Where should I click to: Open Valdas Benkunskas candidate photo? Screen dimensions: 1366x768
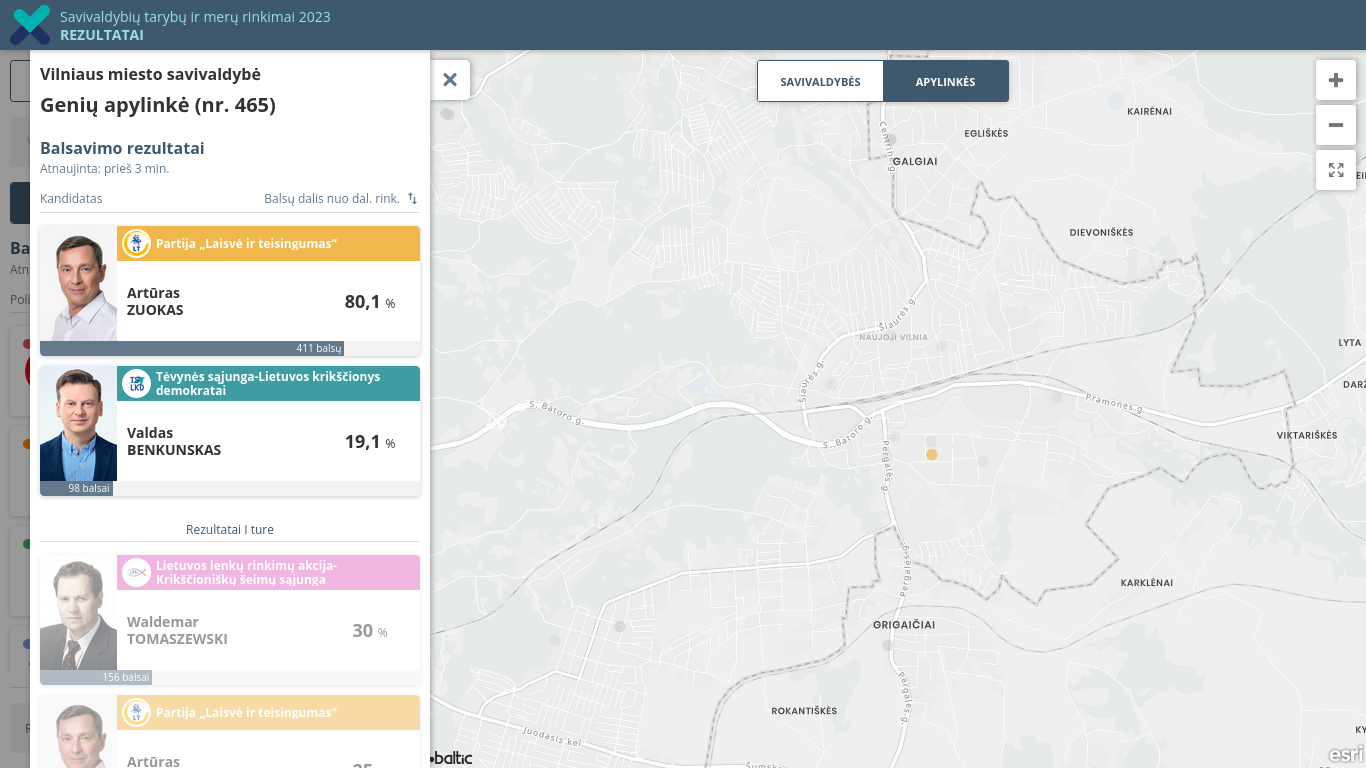click(x=79, y=426)
